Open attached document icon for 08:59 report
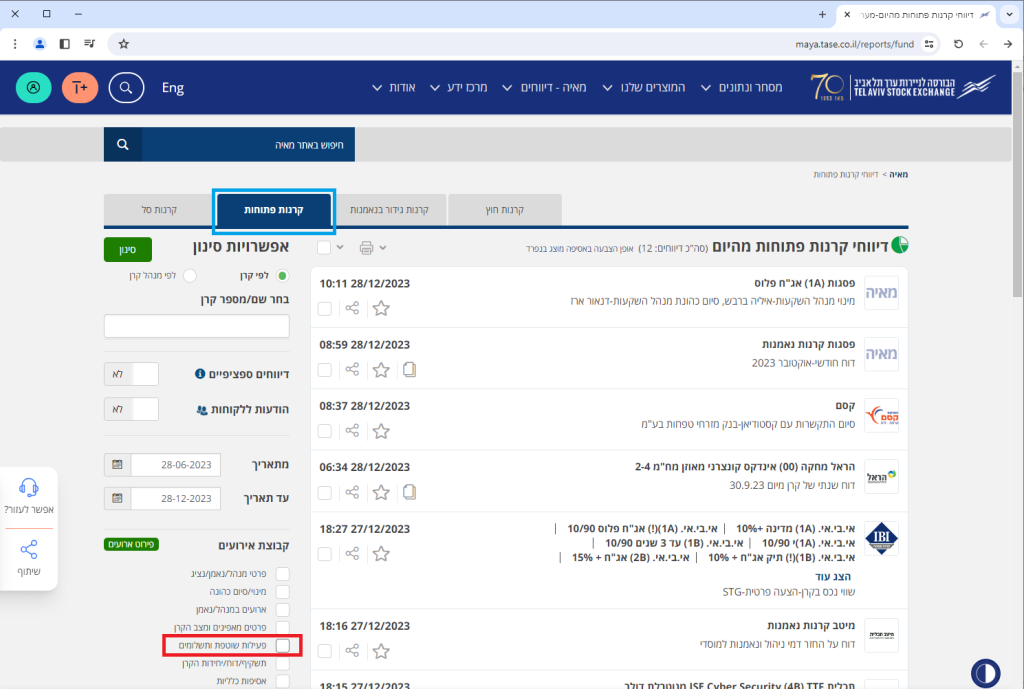This screenshot has height=689, width=1024. point(409,370)
